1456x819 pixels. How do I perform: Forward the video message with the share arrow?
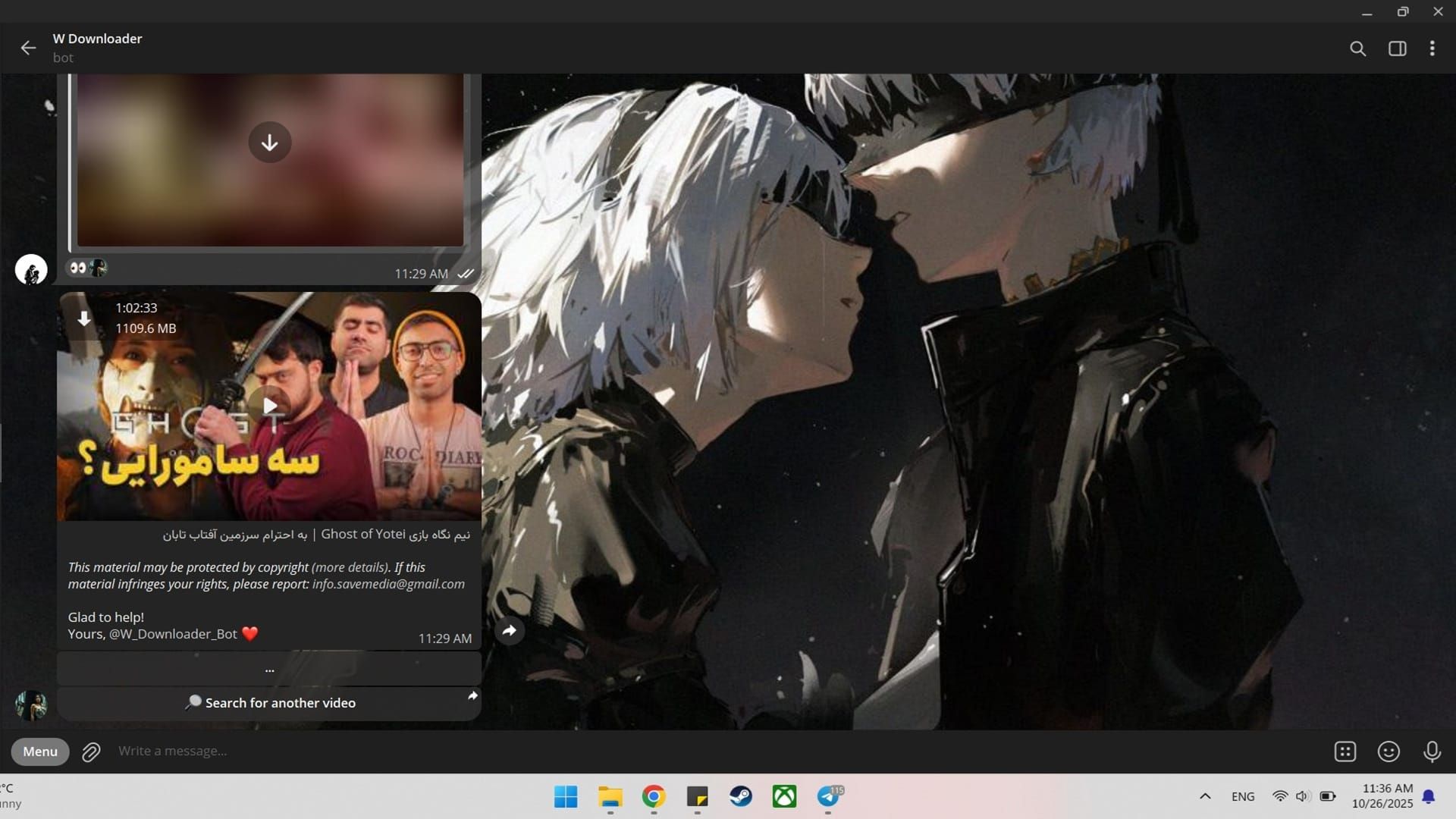tap(510, 630)
